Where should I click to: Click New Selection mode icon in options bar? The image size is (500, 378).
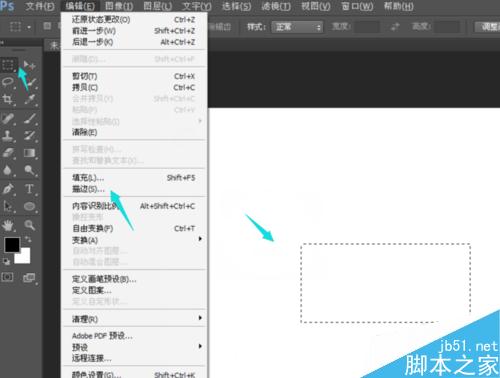coord(47,26)
